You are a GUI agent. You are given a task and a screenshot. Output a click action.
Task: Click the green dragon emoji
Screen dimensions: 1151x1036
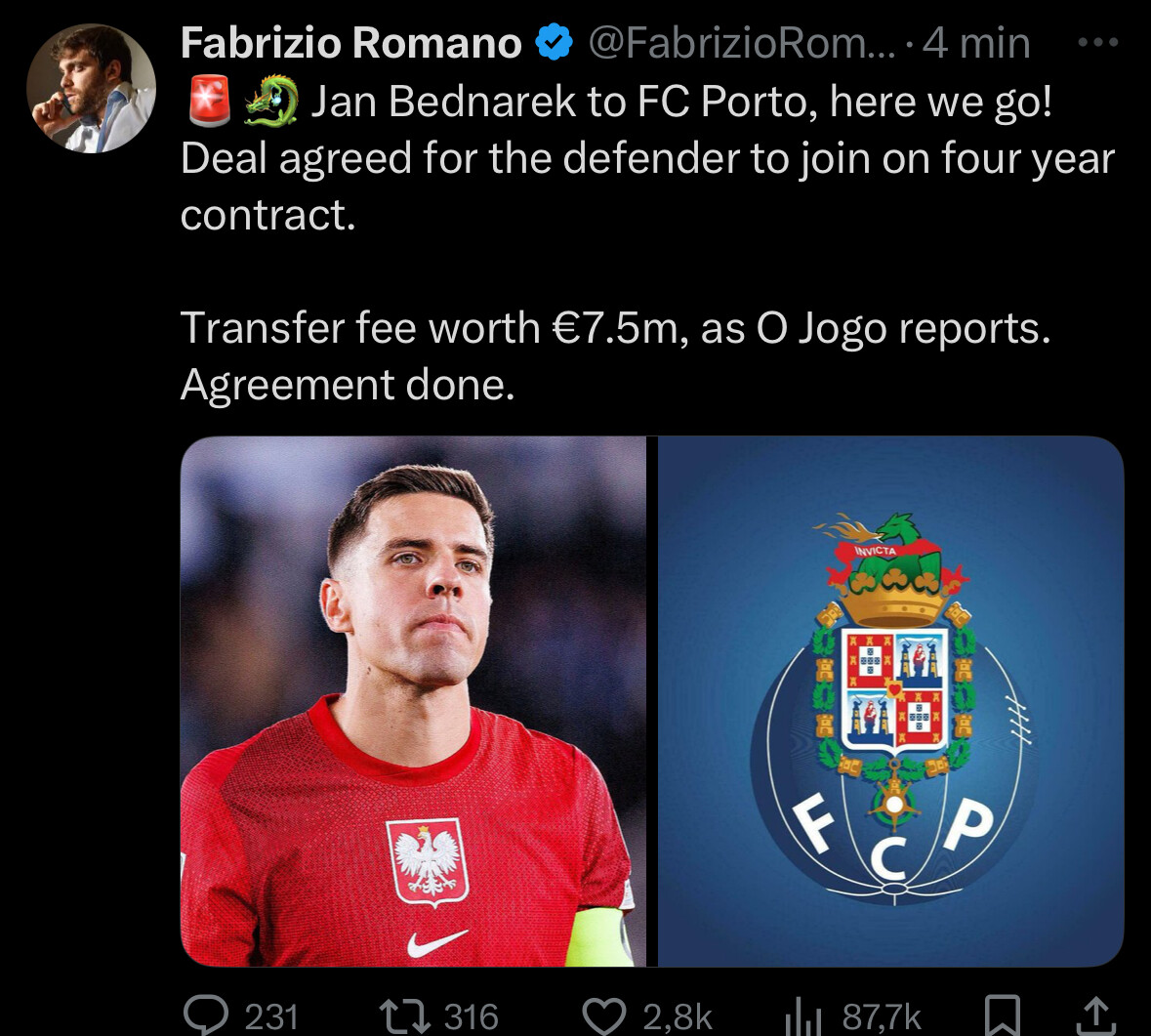click(270, 102)
